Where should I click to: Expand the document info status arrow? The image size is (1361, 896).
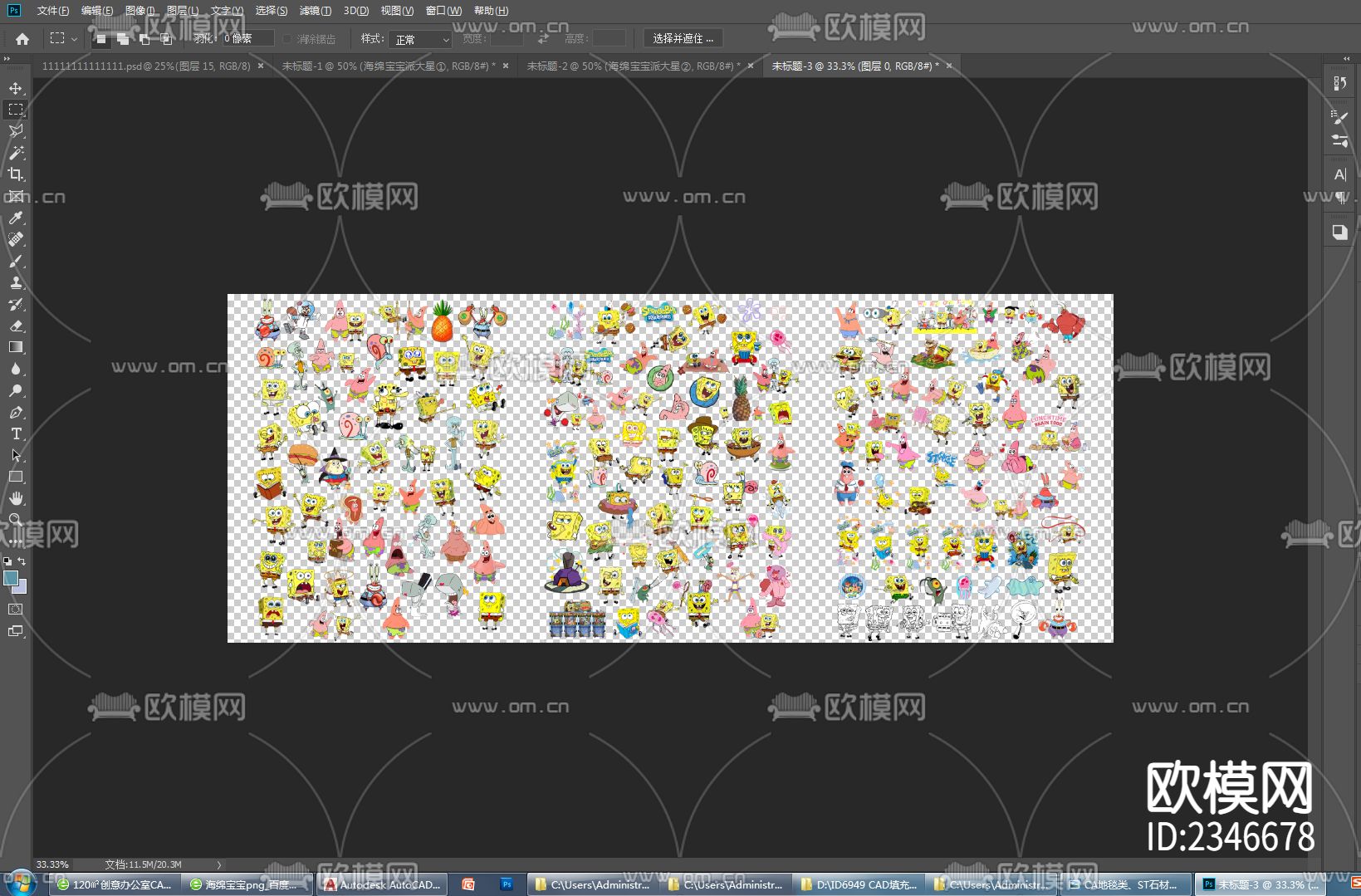(x=219, y=864)
